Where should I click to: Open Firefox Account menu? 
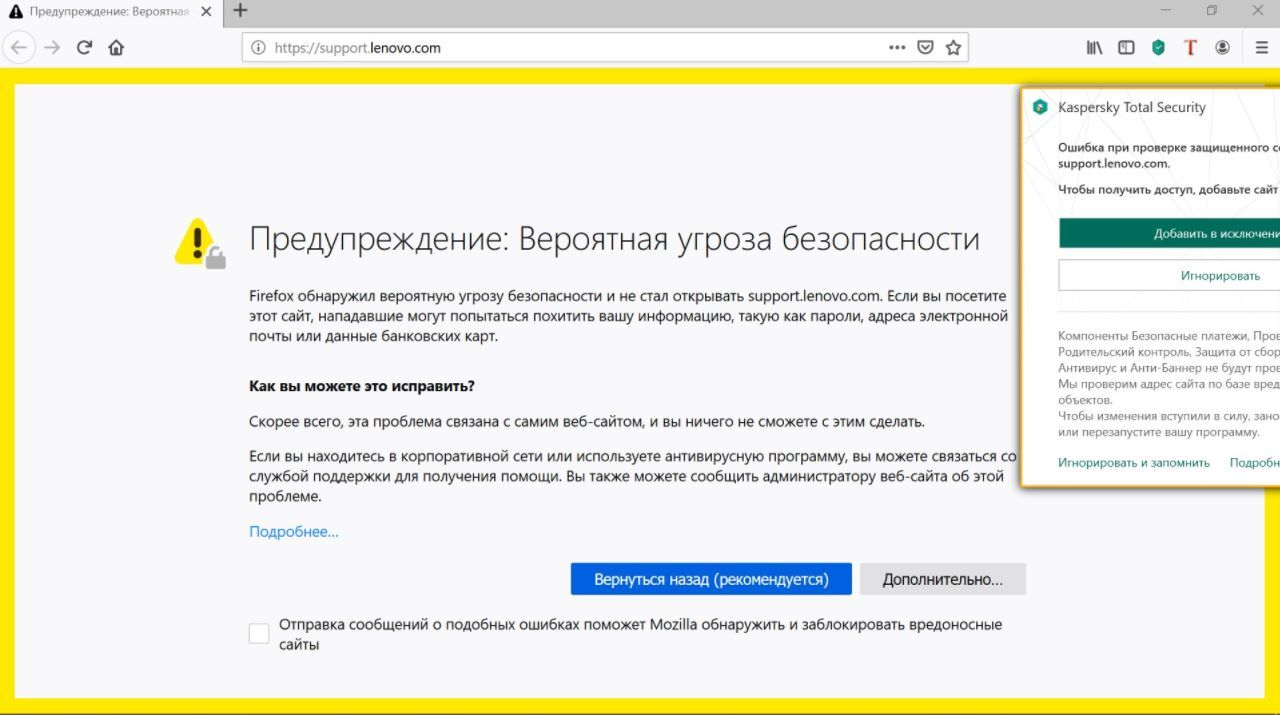point(1222,47)
